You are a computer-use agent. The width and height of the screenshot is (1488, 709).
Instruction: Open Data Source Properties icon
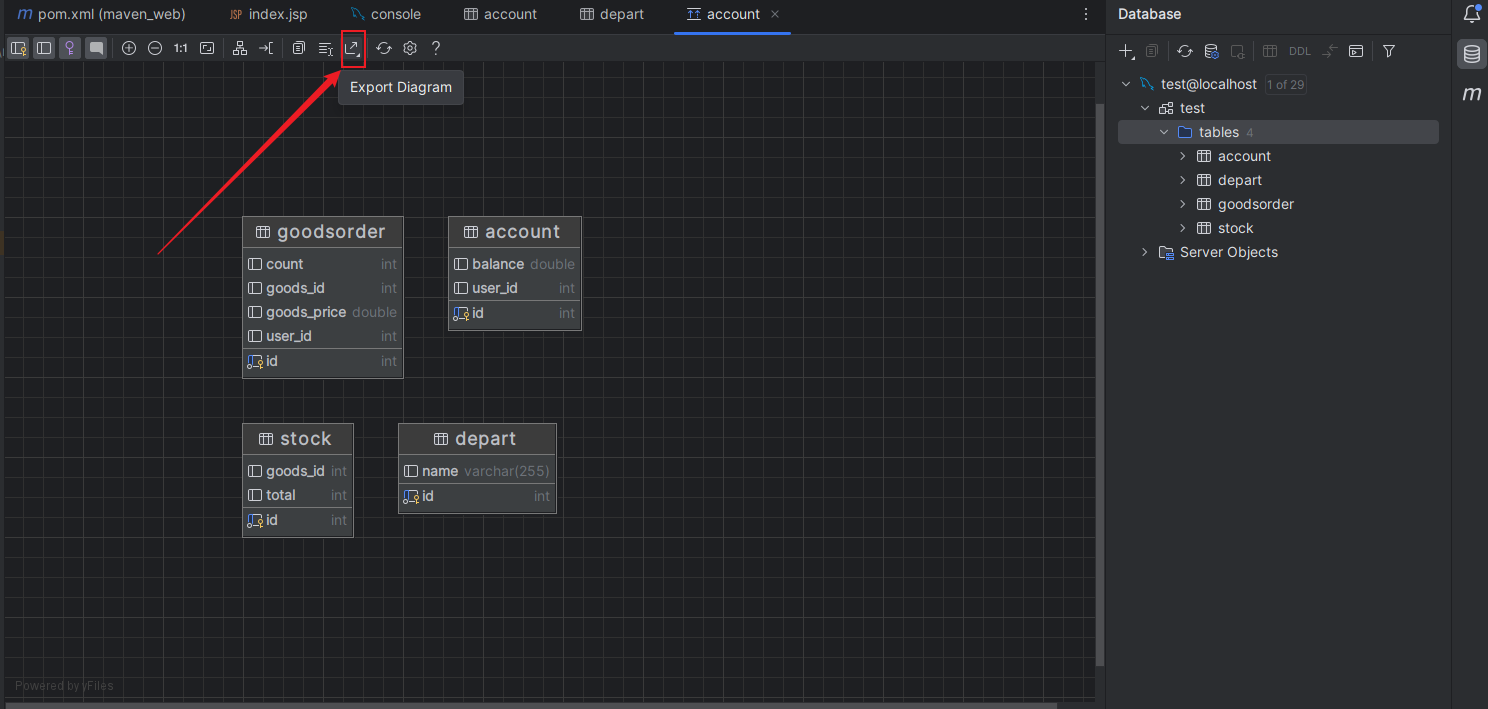click(1211, 51)
